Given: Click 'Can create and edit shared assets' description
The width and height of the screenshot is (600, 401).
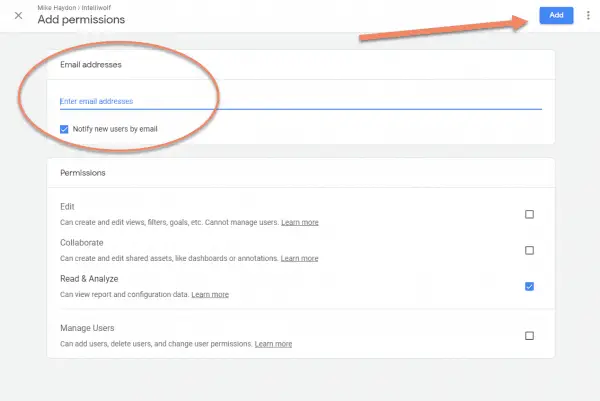Looking at the screenshot, I should (x=169, y=258).
